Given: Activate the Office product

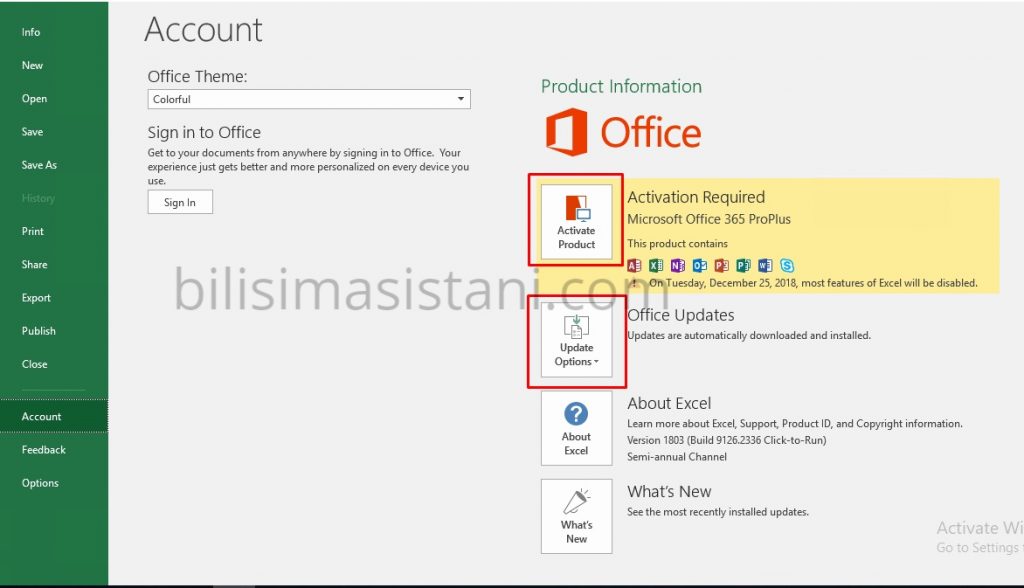Looking at the screenshot, I should (x=576, y=221).
